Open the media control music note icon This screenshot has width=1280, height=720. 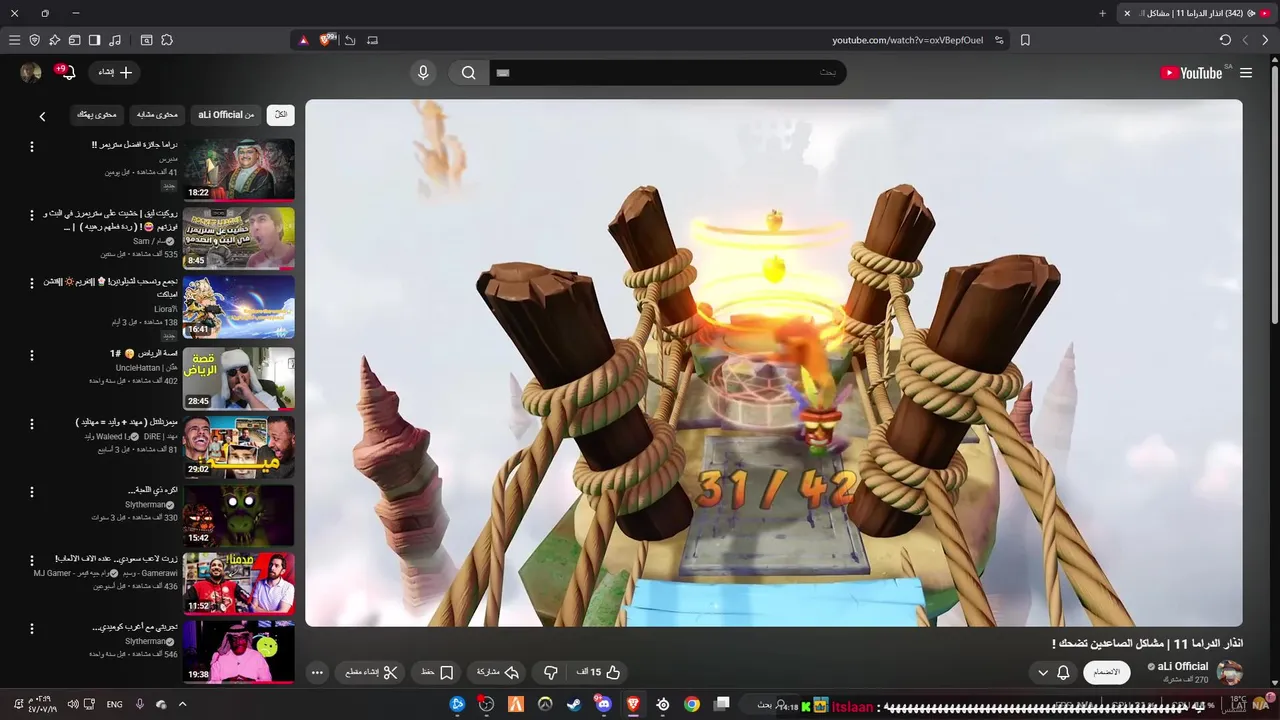[x=115, y=40]
